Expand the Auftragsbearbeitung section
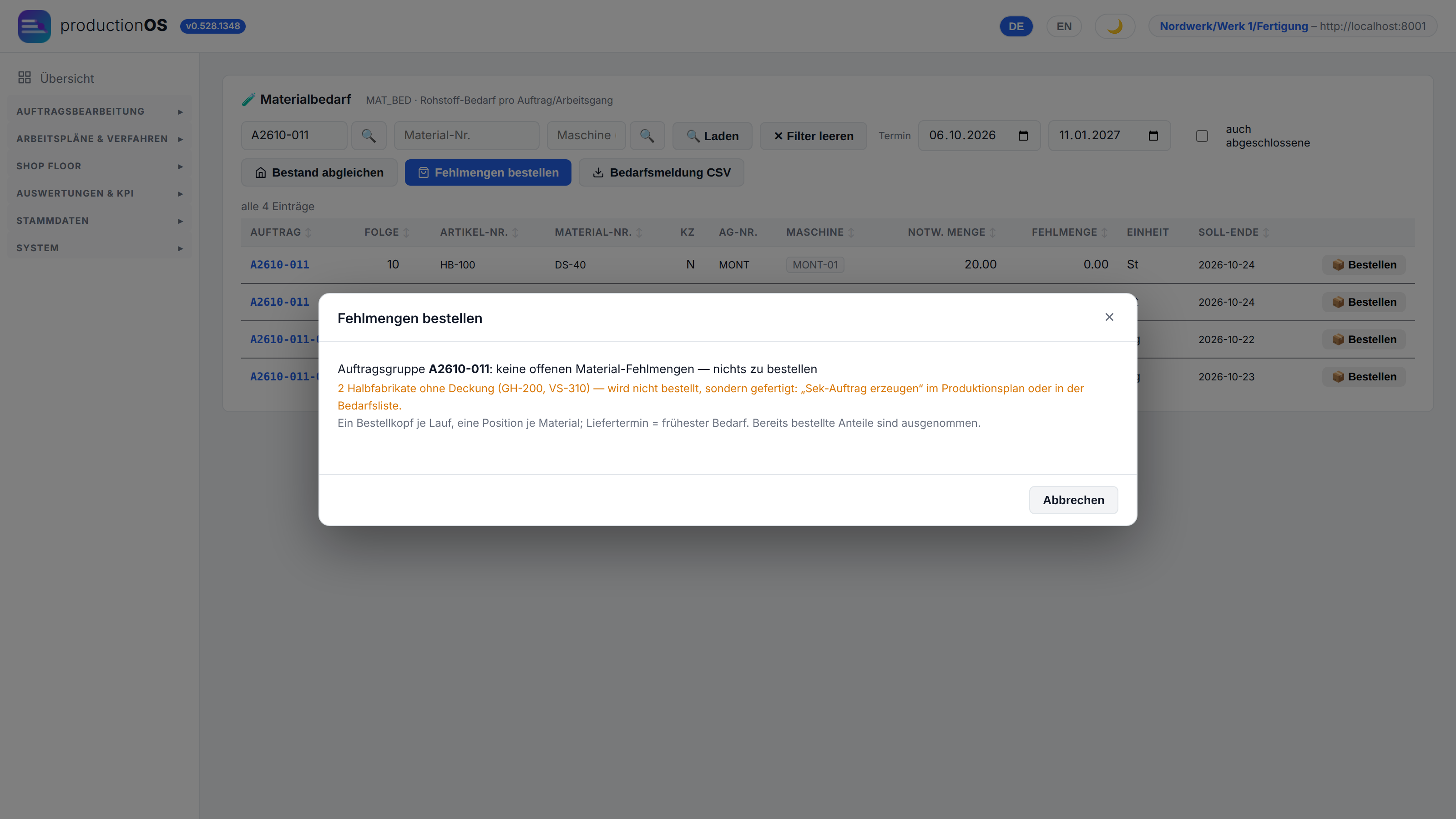 [100, 111]
